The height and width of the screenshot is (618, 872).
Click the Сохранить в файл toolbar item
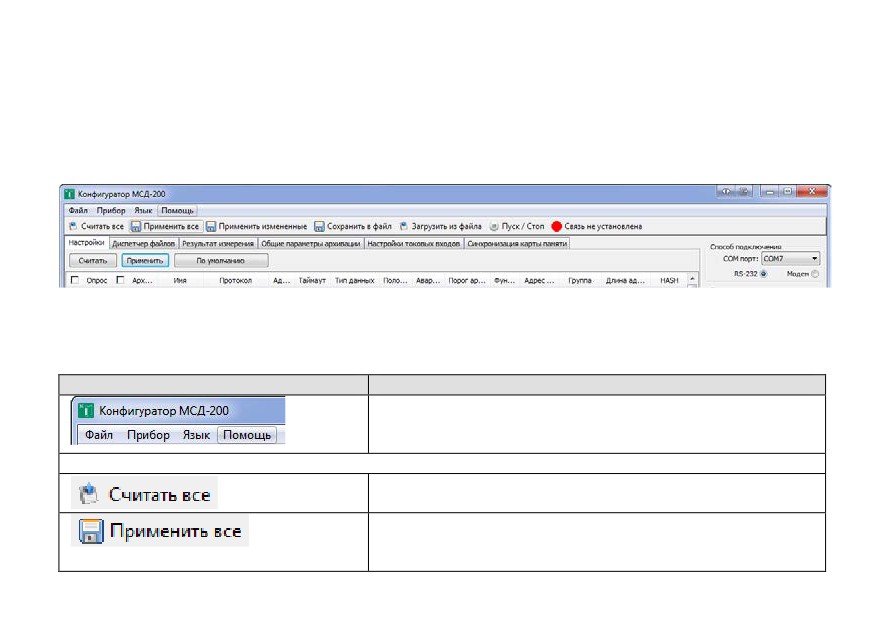tap(353, 226)
